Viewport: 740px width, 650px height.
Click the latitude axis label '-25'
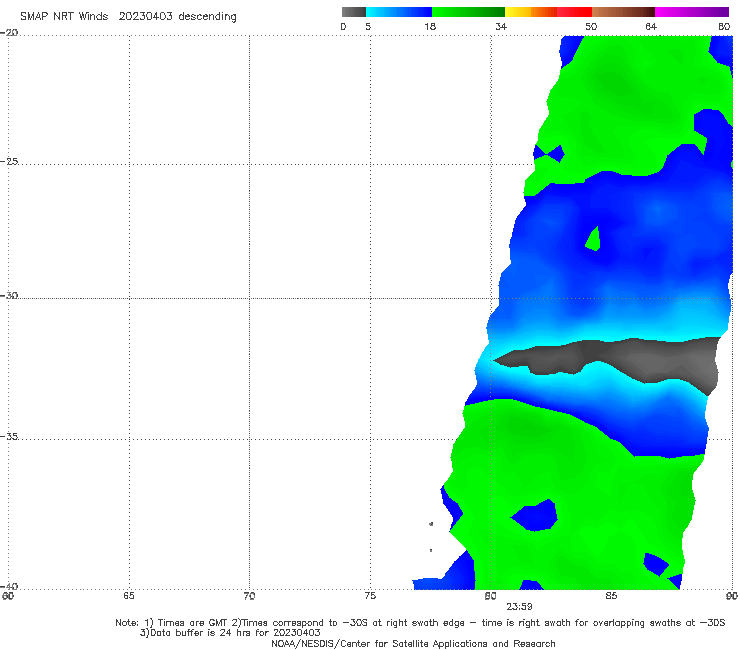click(9, 161)
